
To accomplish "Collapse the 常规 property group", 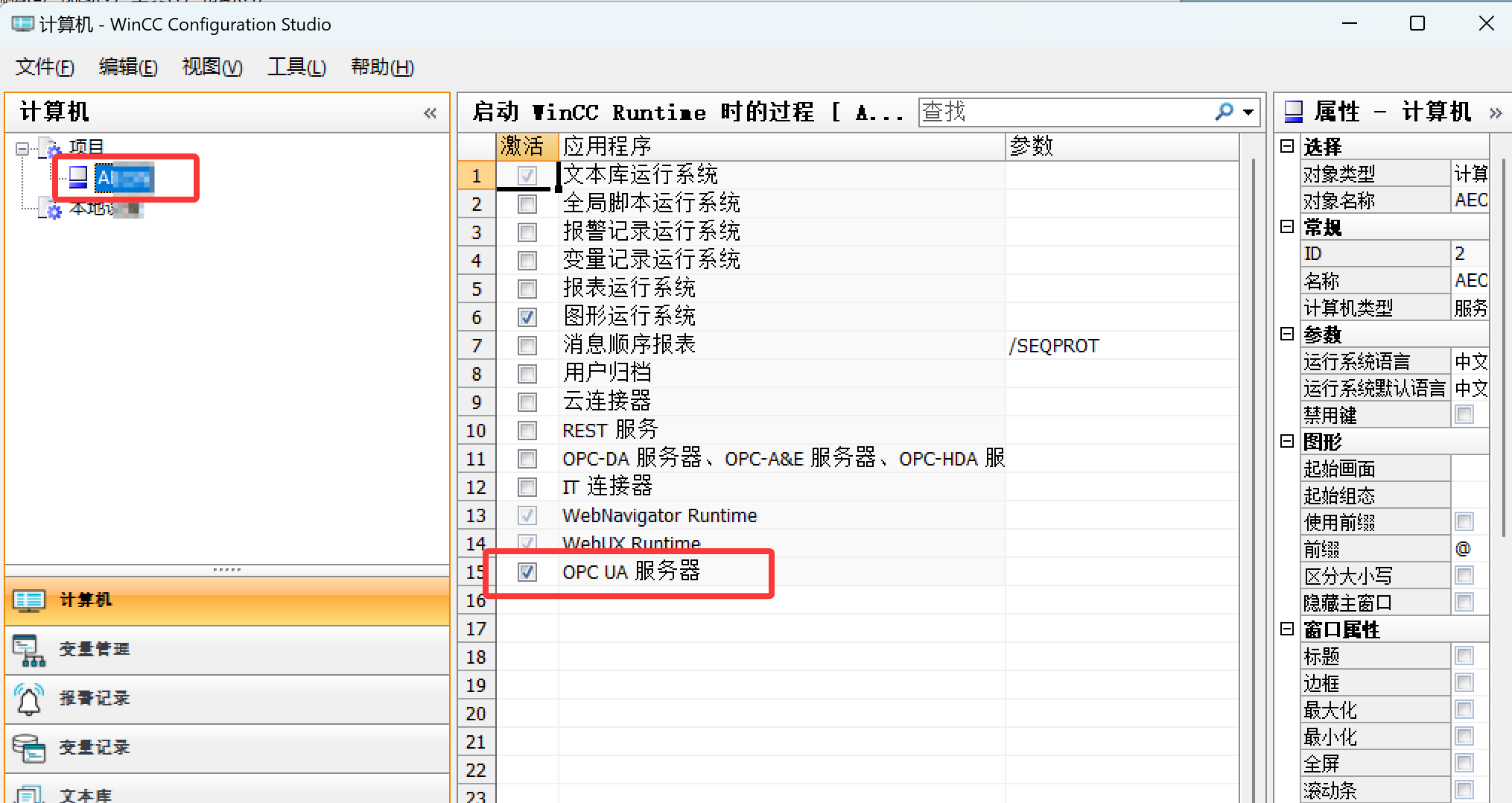I will click(1287, 226).
